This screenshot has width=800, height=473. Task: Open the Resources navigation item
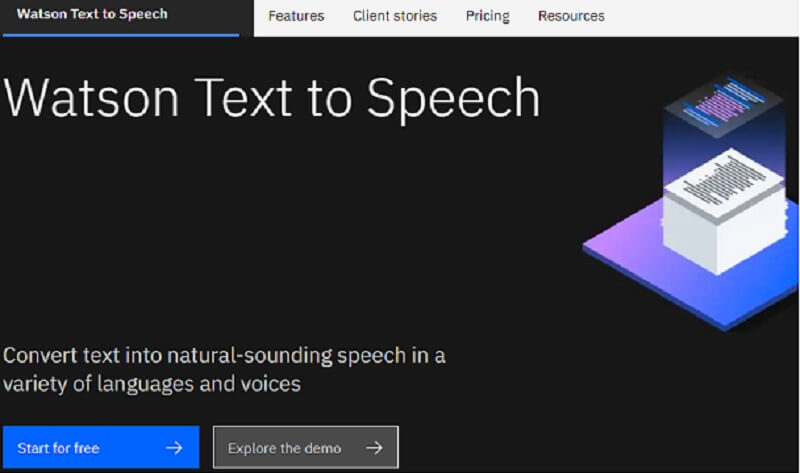click(x=571, y=16)
